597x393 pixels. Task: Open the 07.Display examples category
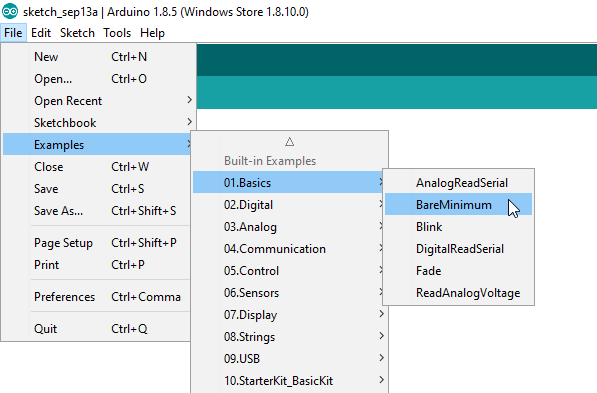pos(290,315)
